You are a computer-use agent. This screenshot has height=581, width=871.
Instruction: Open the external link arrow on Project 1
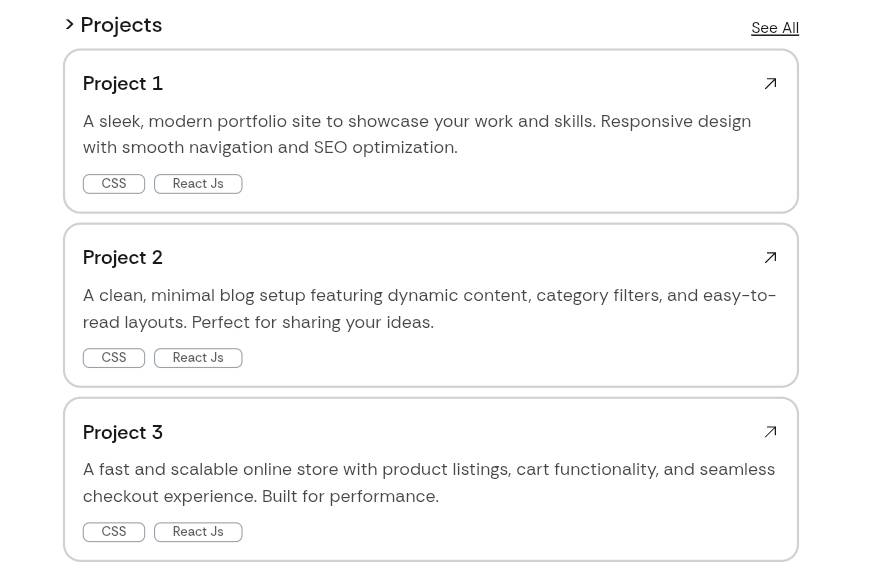[770, 83]
